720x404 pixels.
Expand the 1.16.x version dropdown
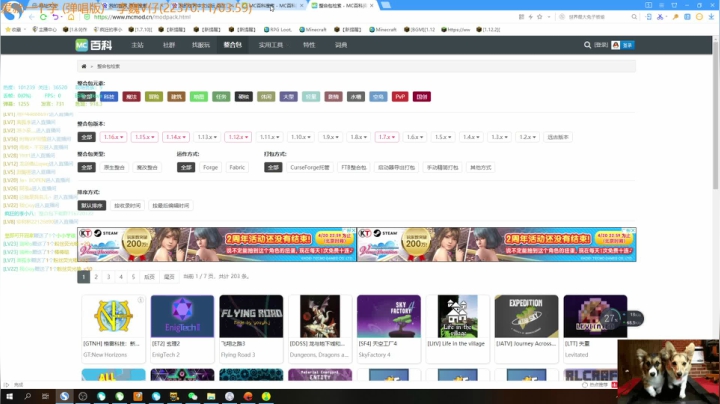[113, 137]
